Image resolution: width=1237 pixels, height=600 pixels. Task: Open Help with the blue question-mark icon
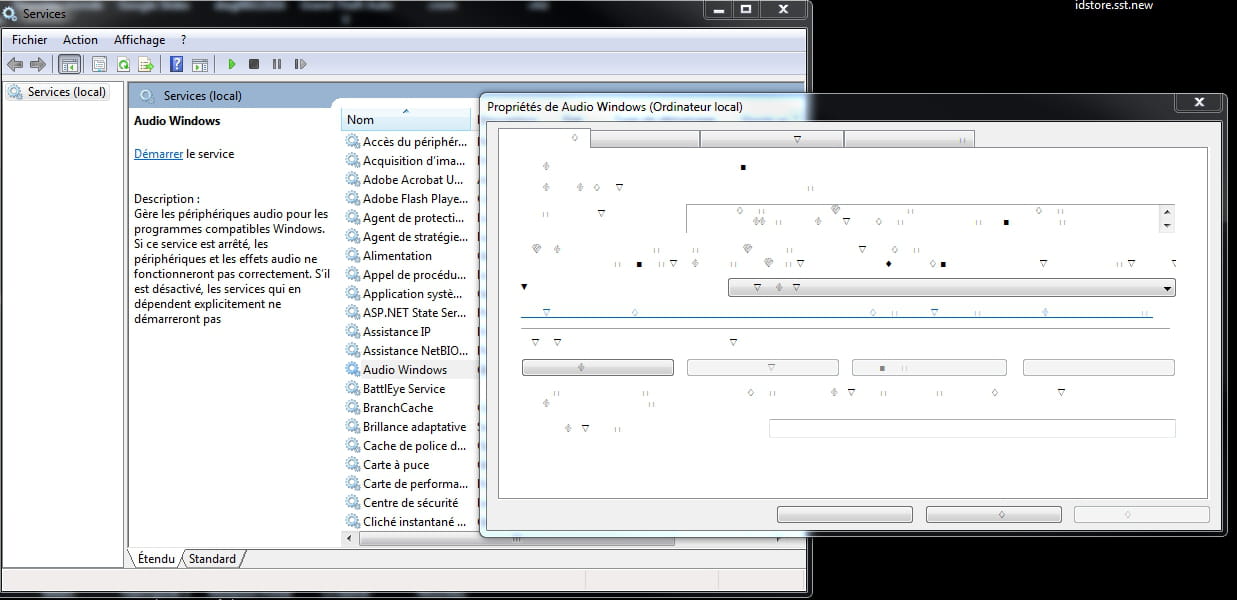176,64
